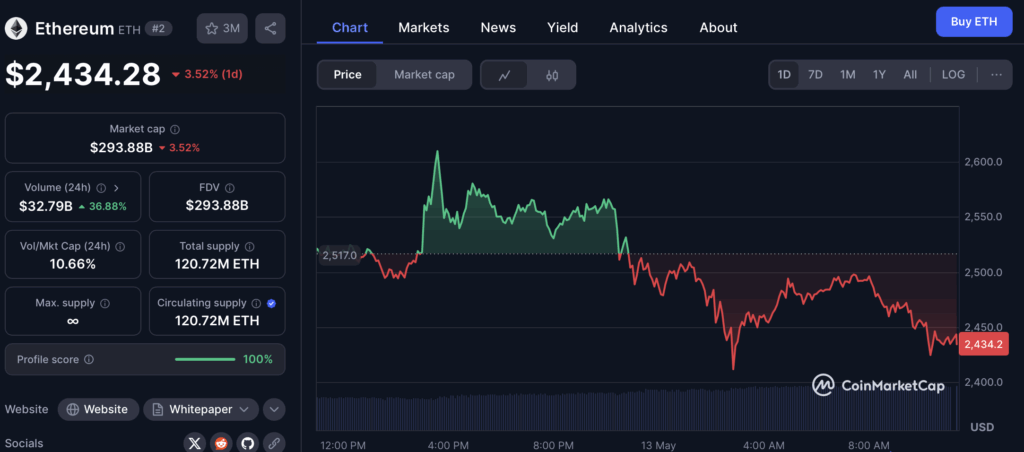The width and height of the screenshot is (1024, 452).
Task: Click the 13 May date axis label
Action: (x=657, y=445)
